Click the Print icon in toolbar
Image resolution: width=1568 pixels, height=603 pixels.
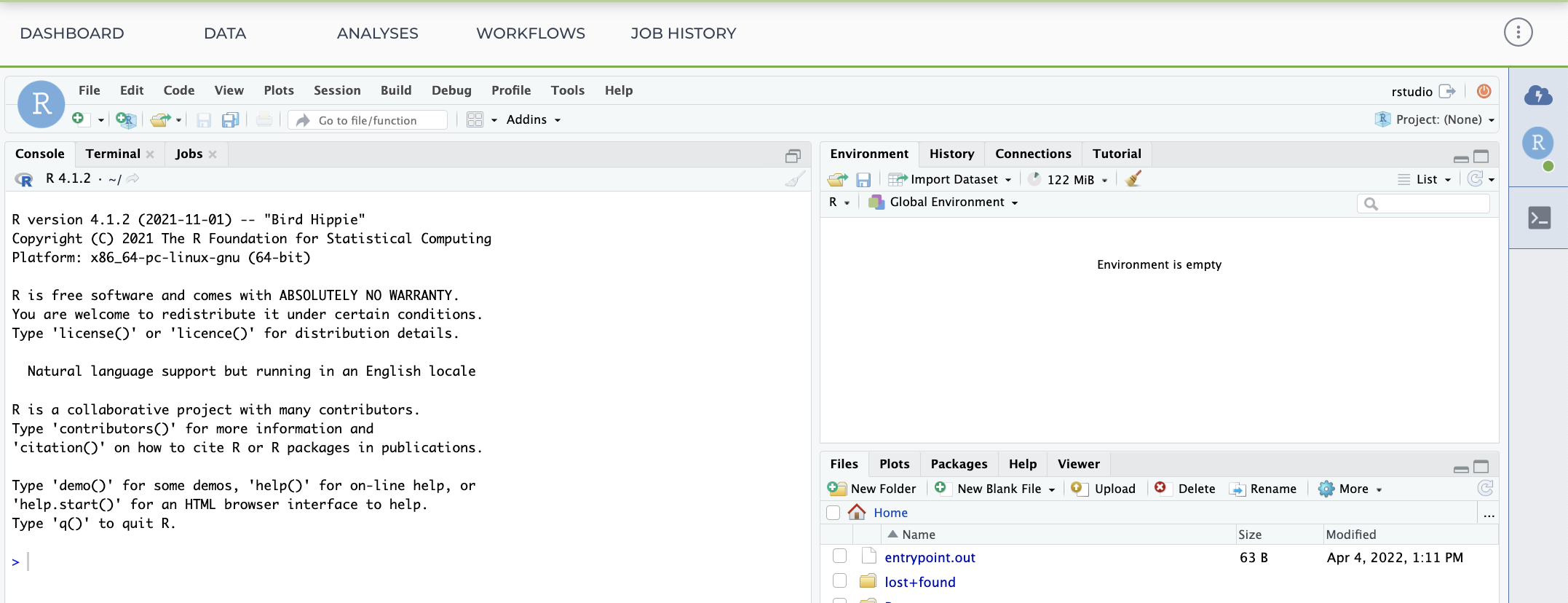[264, 119]
